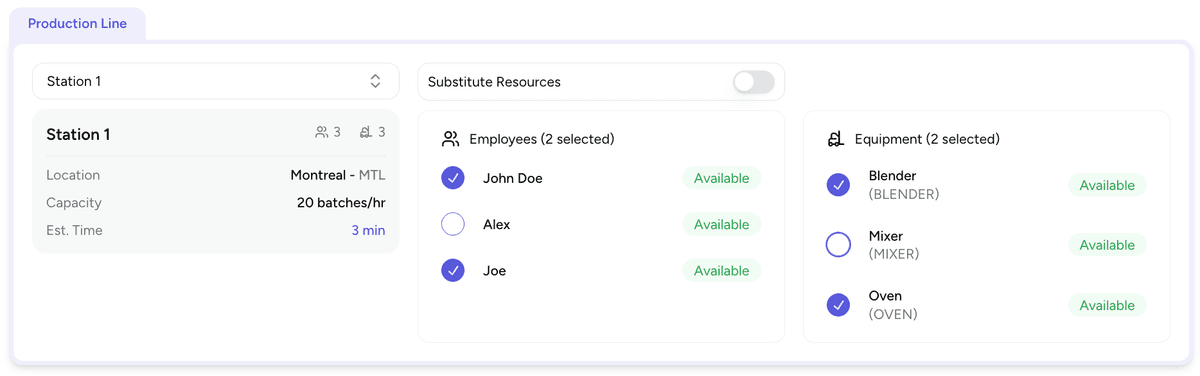Uncheck the Blender equipment
This screenshot has width=1200, height=376.
click(x=839, y=185)
